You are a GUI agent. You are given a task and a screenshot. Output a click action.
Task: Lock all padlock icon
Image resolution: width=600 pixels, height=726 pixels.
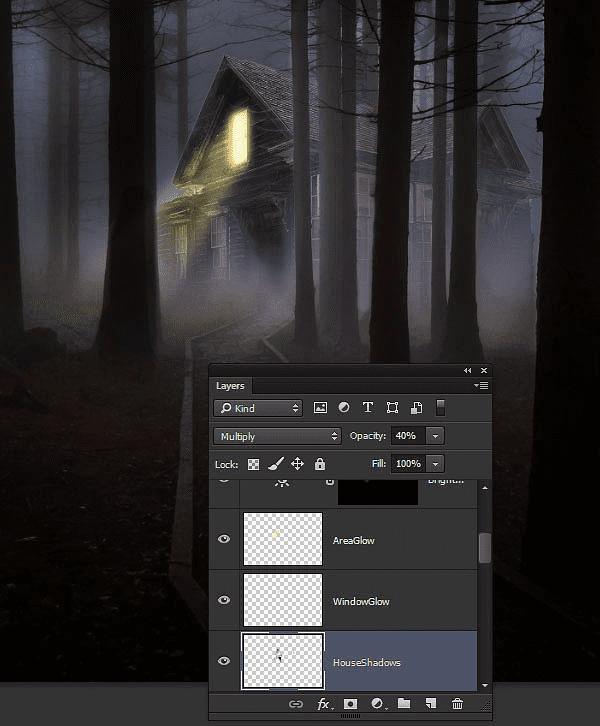[320, 464]
